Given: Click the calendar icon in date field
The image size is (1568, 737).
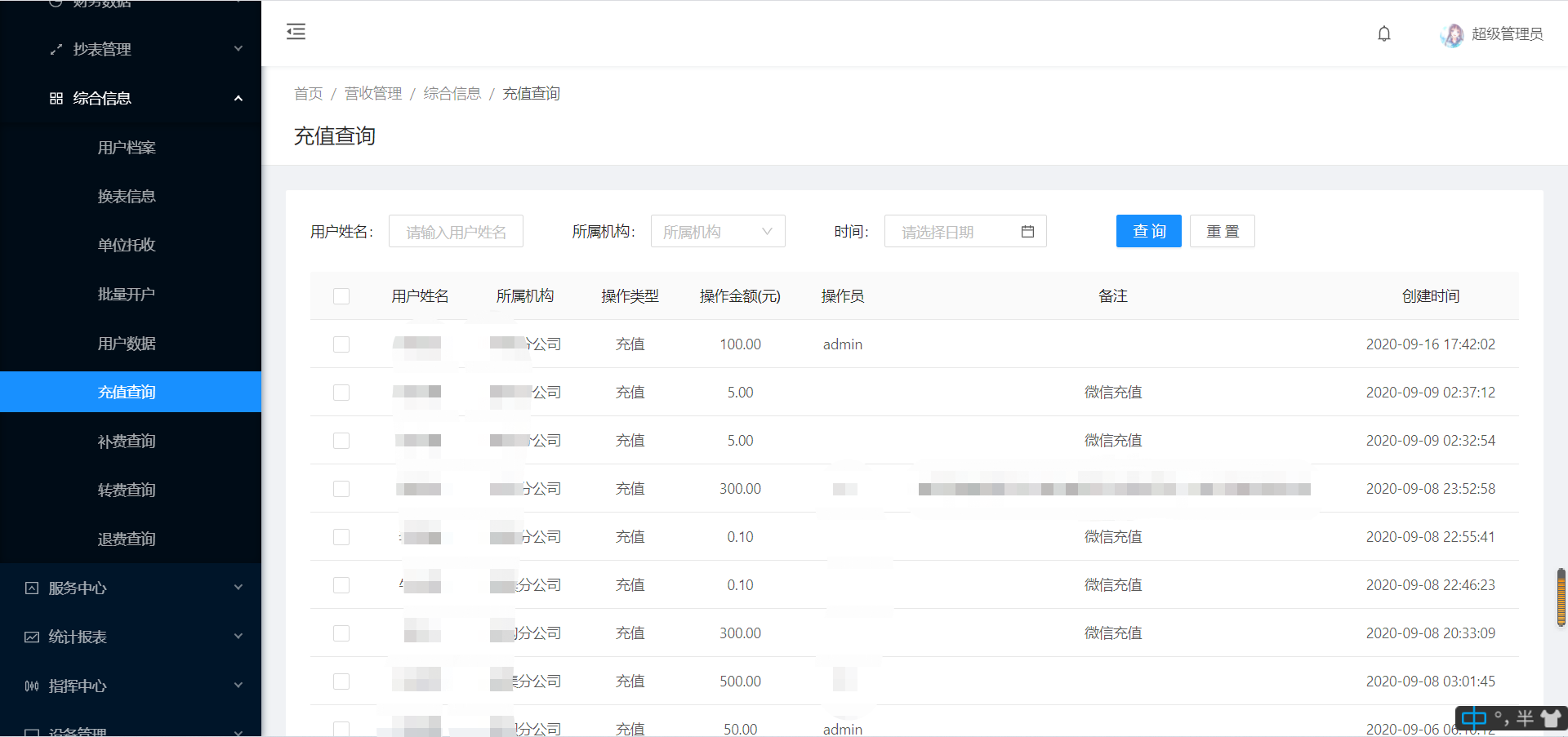Looking at the screenshot, I should click(x=1027, y=232).
